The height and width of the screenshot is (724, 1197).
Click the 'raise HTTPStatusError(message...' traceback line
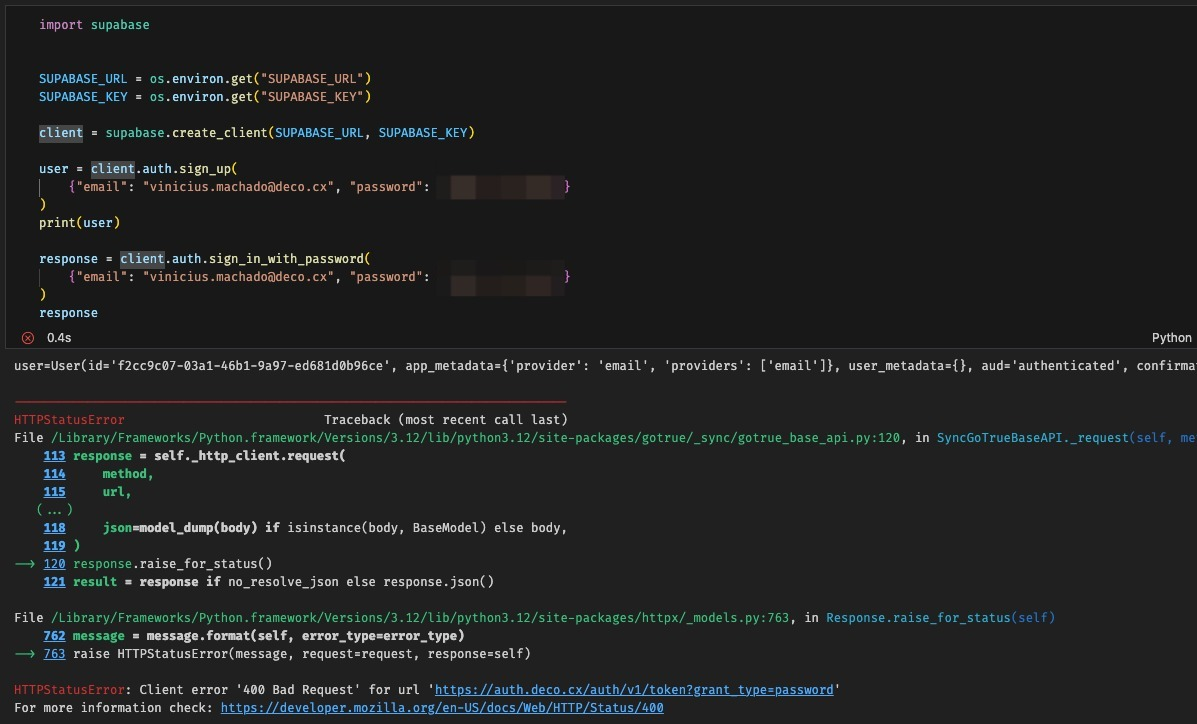point(302,654)
